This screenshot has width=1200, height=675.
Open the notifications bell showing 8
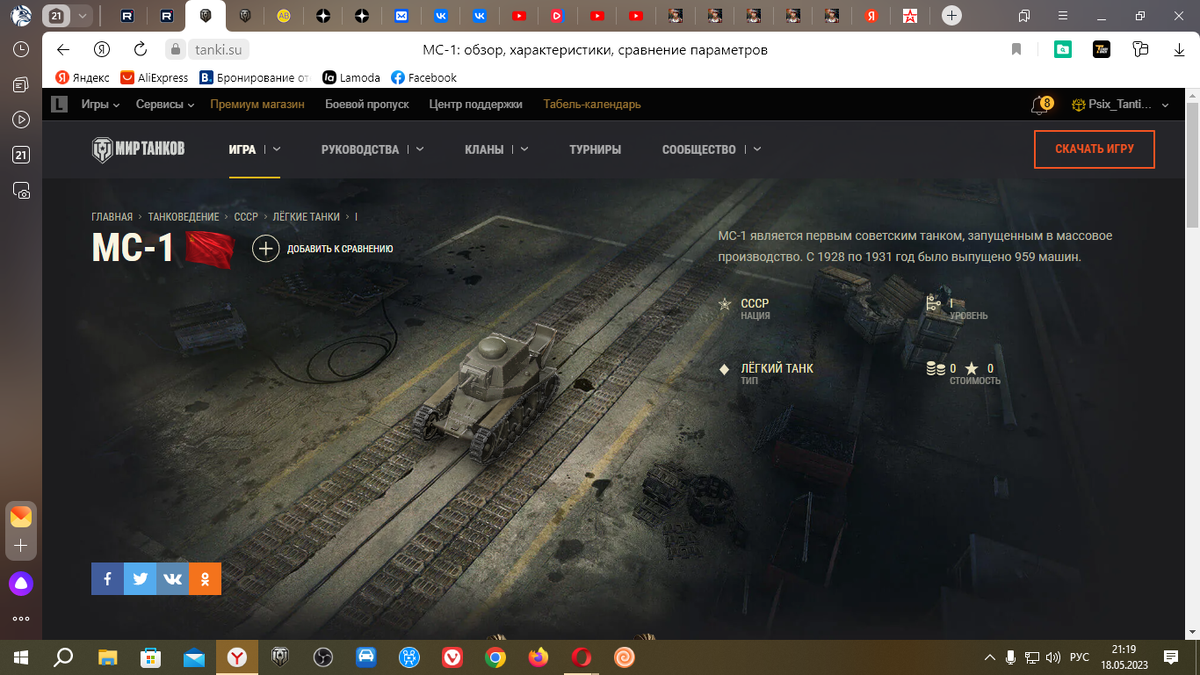[1041, 104]
